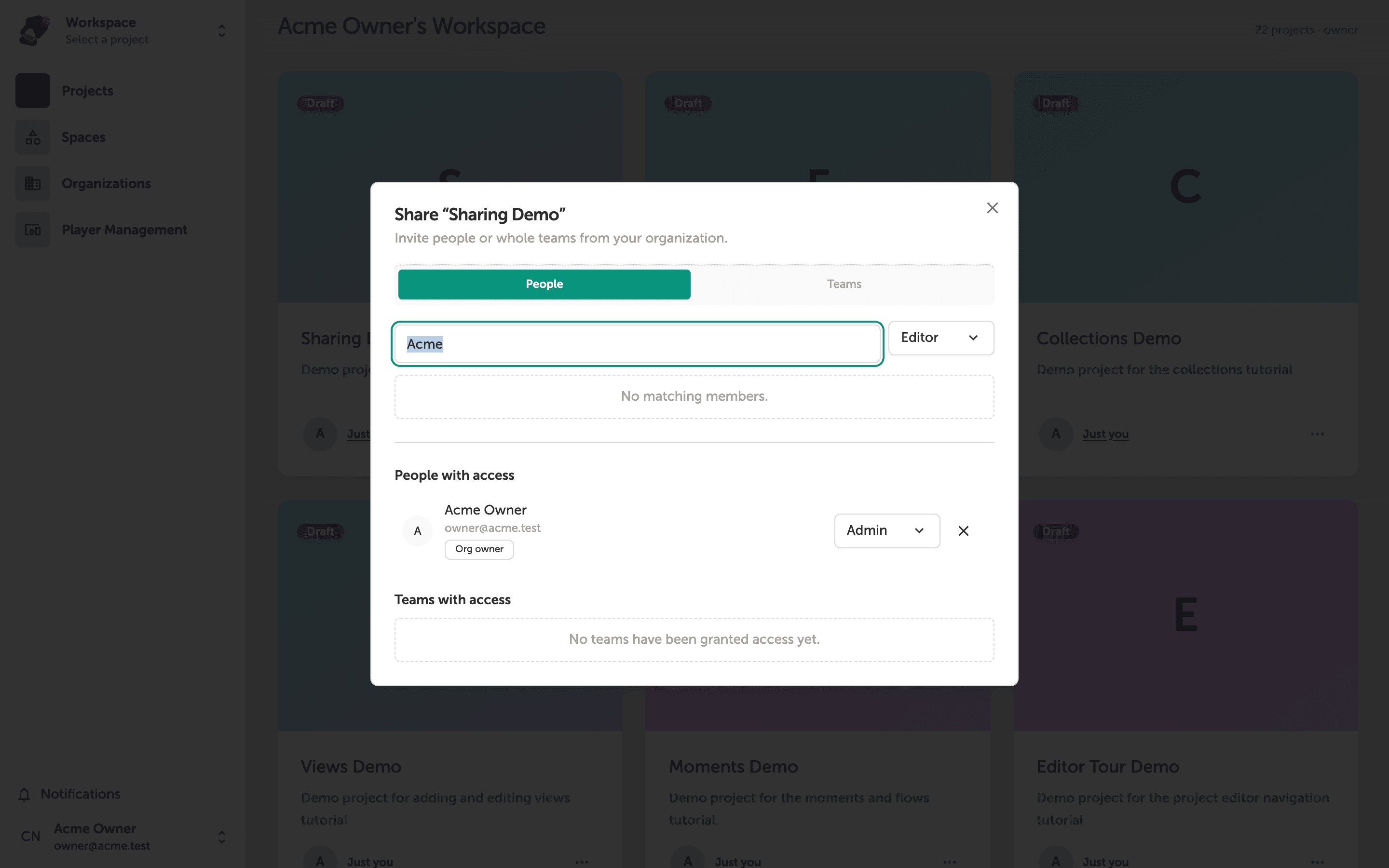Click the Collections Demo title

click(1108, 339)
